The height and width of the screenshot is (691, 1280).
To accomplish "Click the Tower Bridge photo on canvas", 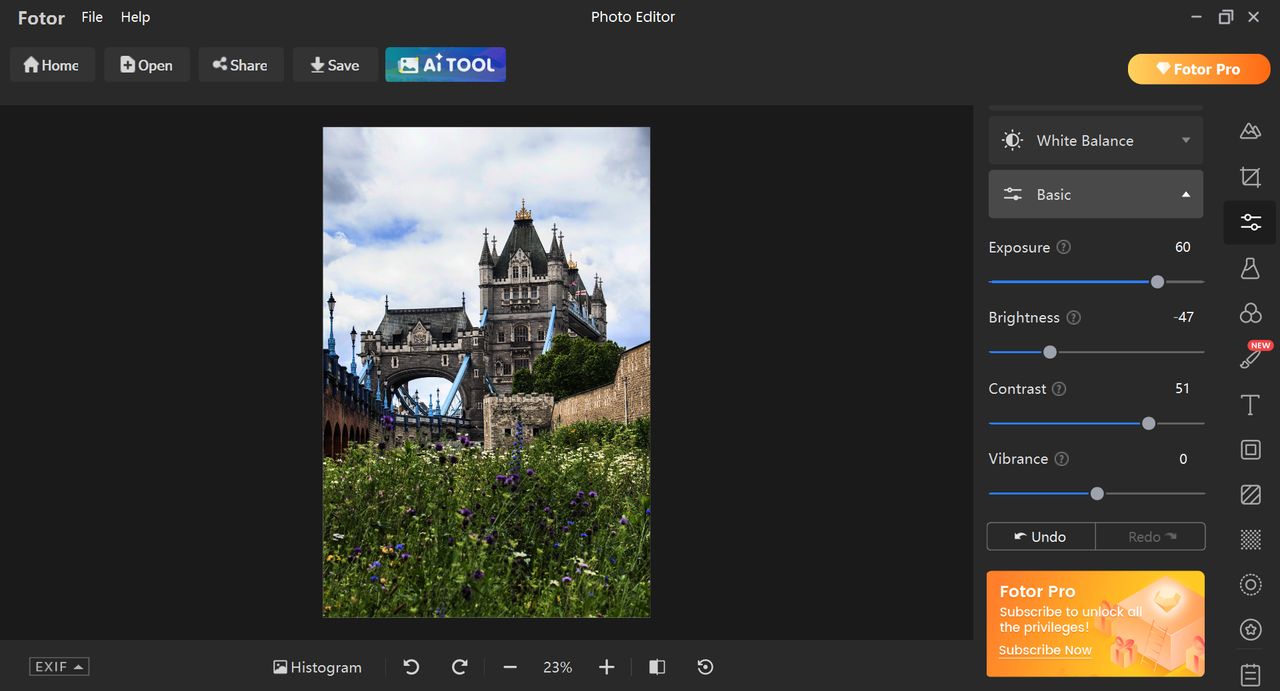I will [486, 372].
